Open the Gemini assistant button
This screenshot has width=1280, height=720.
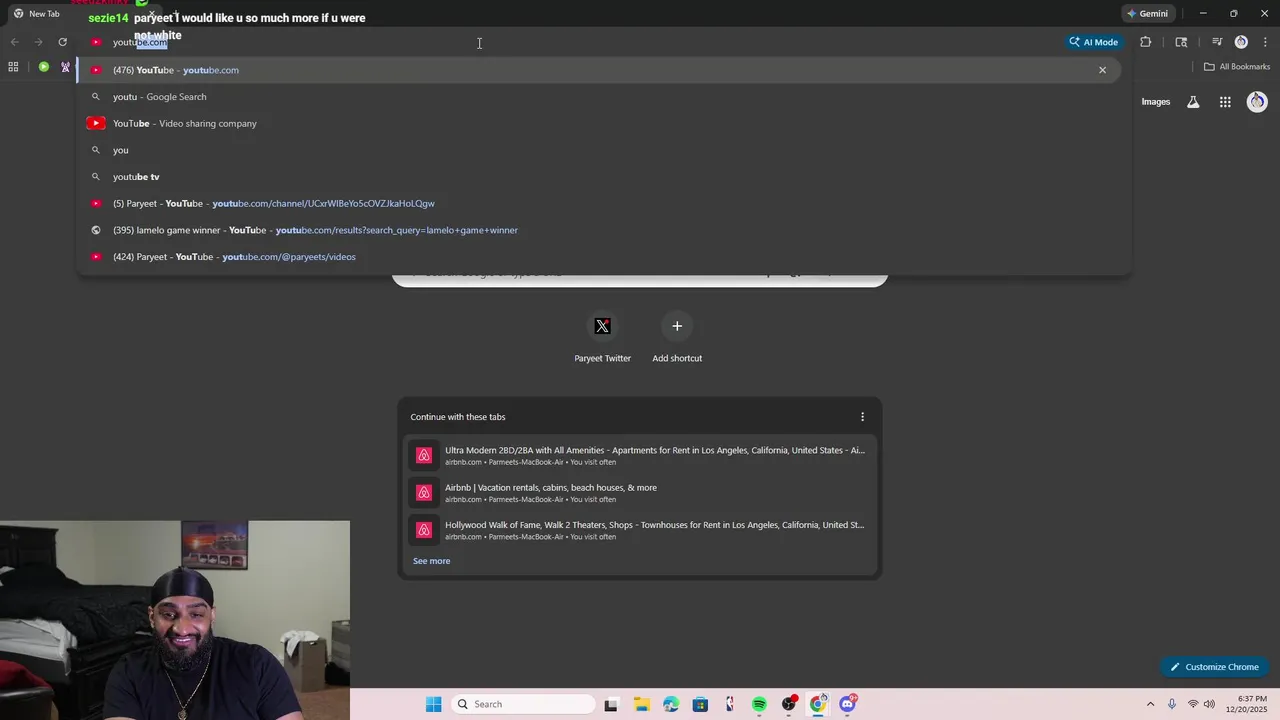pos(1146,14)
